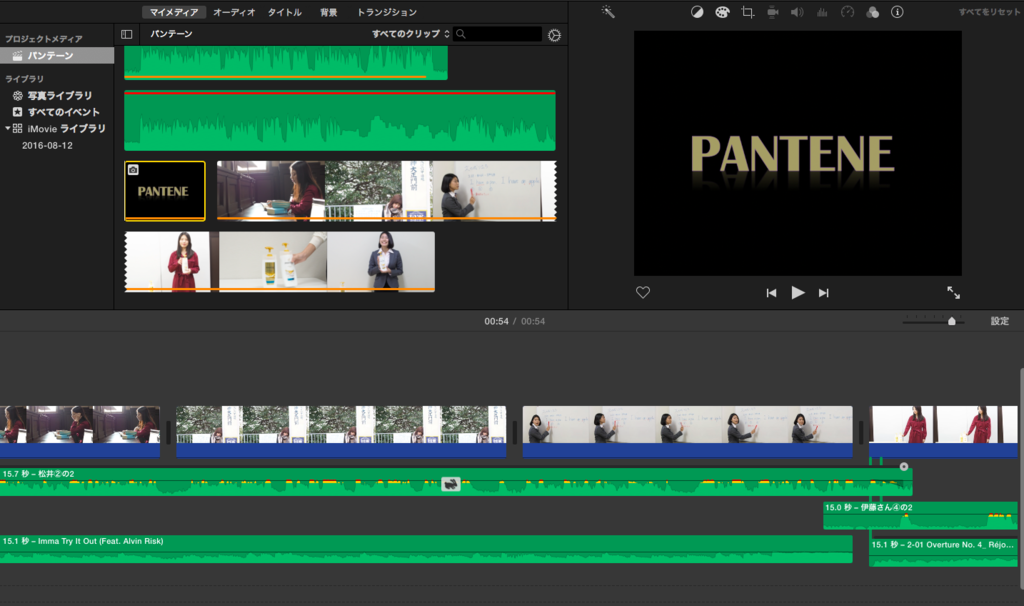This screenshot has height=606, width=1024.
Task: Enter fullscreen playback with arrows icon
Action: tap(953, 293)
